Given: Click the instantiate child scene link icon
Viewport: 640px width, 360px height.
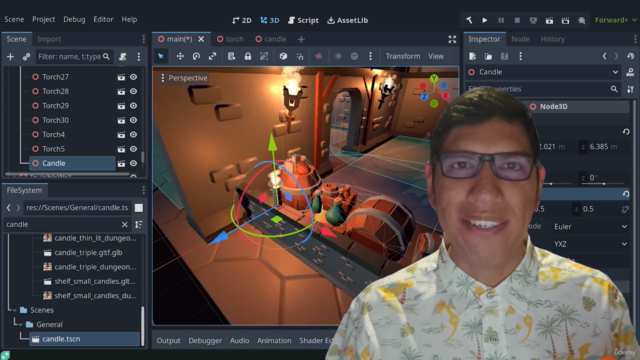Looking at the screenshot, I should tap(27, 57).
